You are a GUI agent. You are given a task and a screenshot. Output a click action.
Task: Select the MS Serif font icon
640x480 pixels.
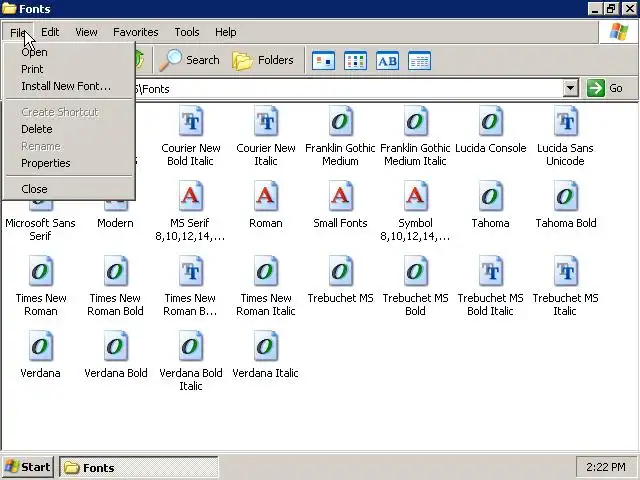[x=191, y=196]
